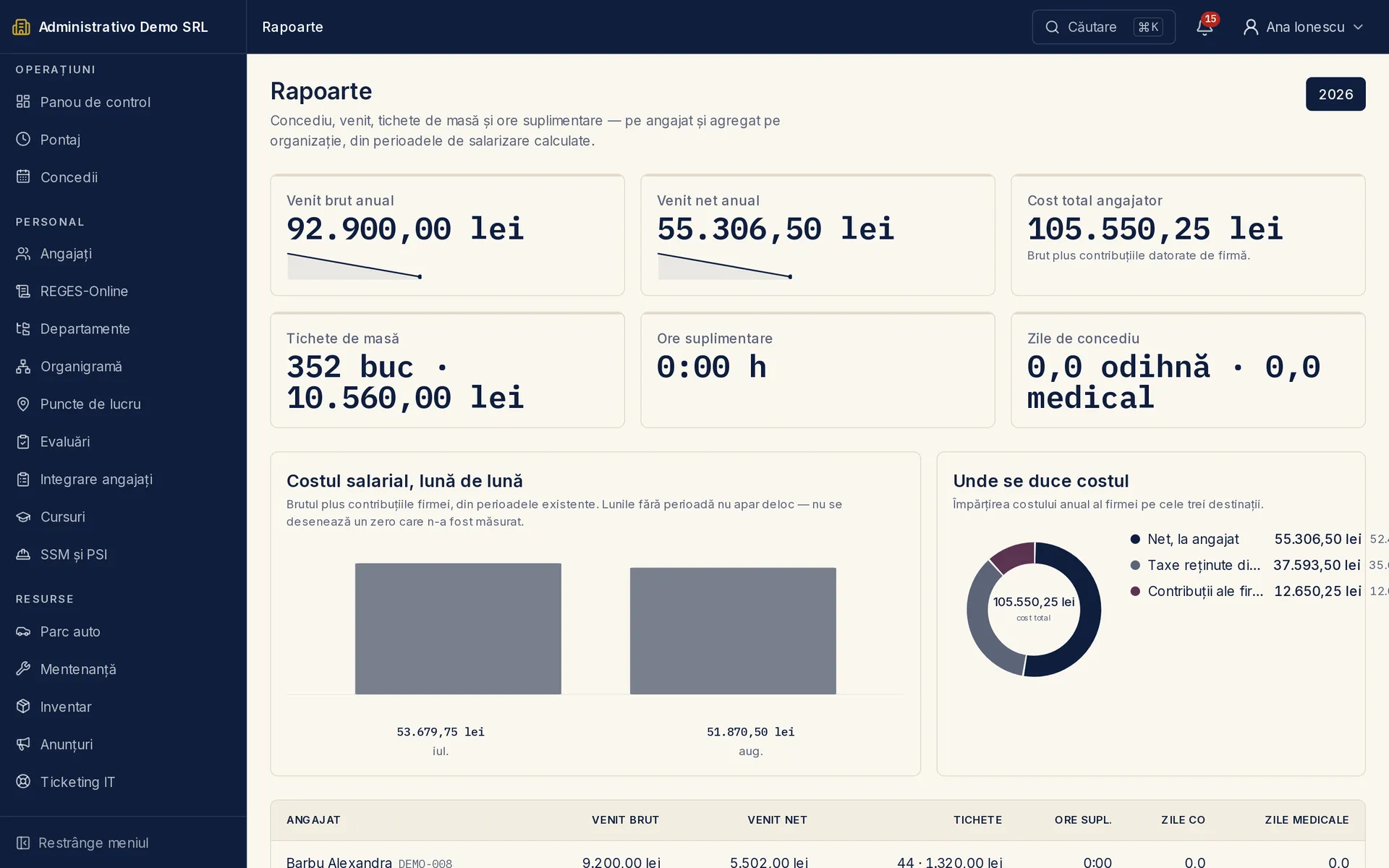Click the Contribuții ale firmei legend dot
Viewport: 1389px width, 868px height.
[x=1135, y=591]
